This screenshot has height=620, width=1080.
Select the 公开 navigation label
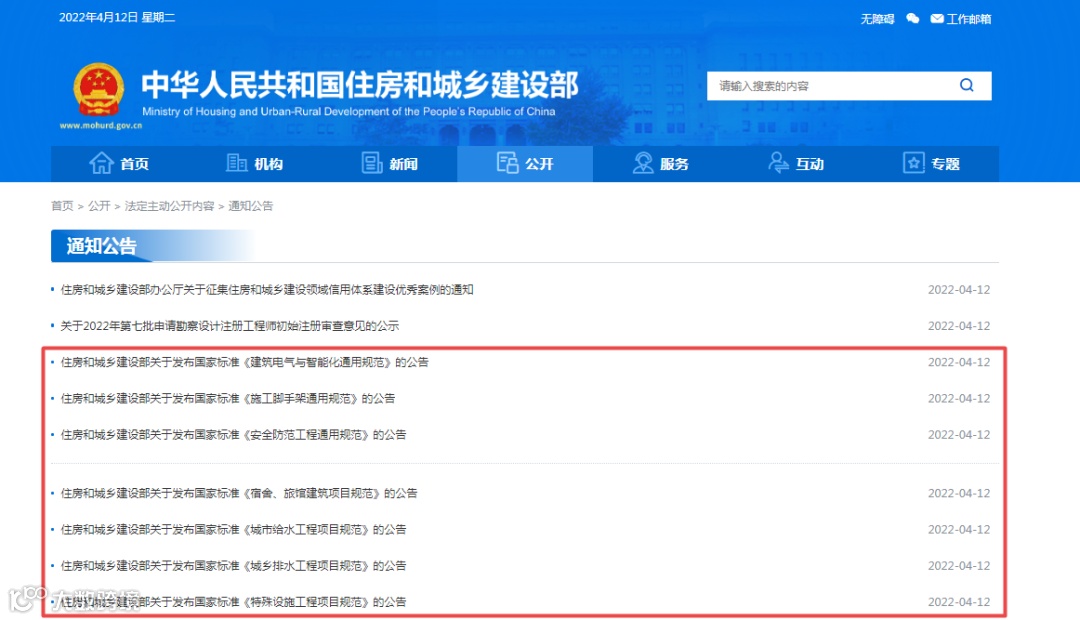[539, 164]
